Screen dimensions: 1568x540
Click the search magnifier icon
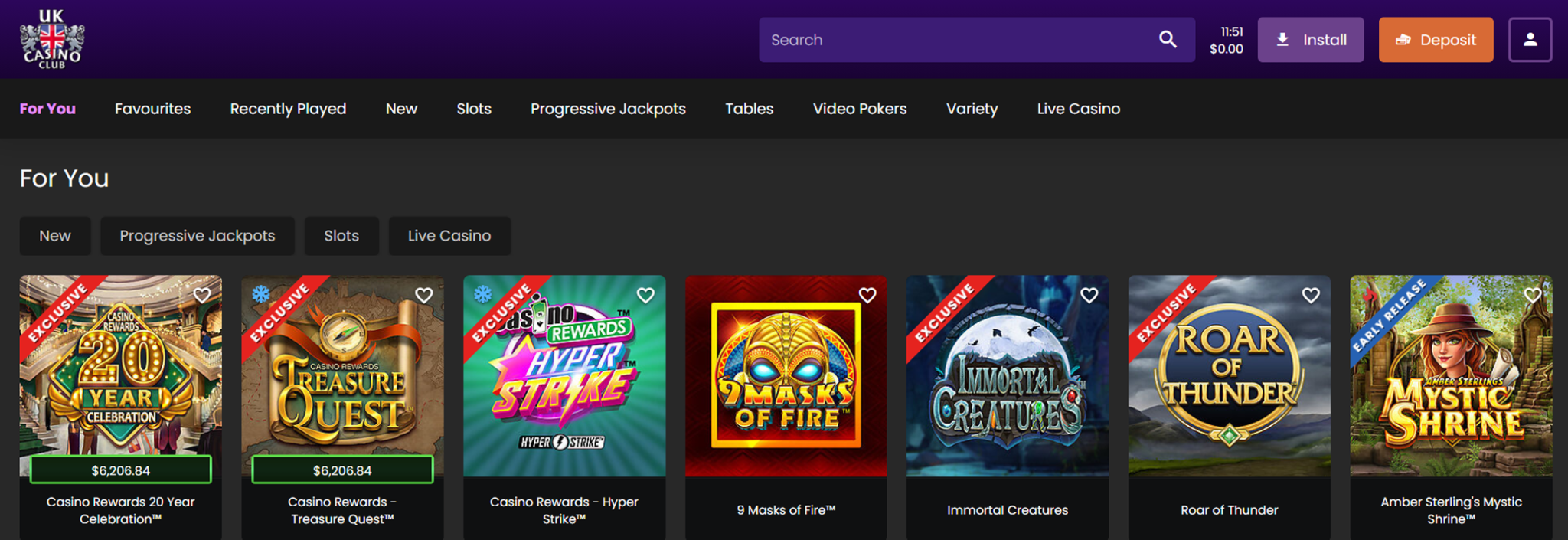pyautogui.click(x=1167, y=40)
